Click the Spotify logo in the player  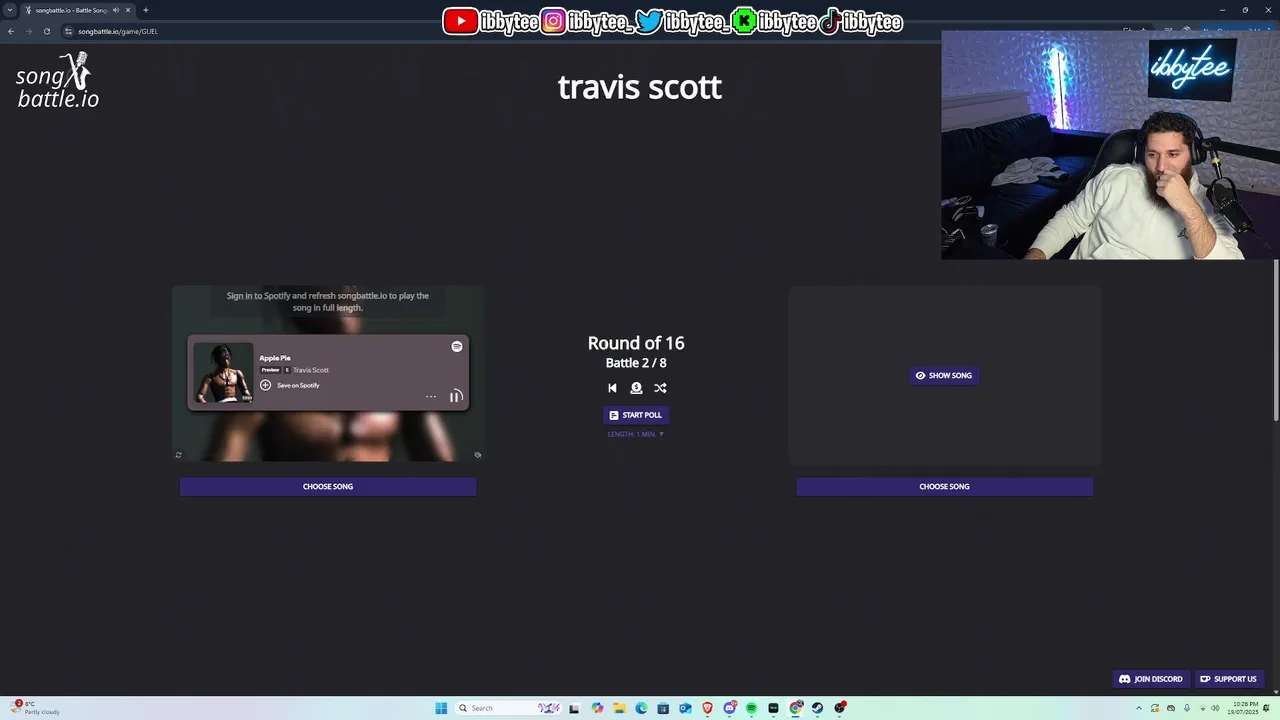pyautogui.click(x=457, y=346)
